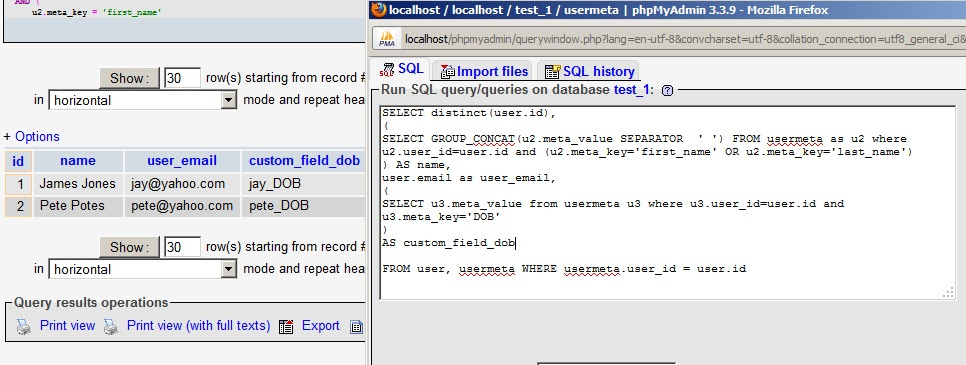Select the Pete Potes cell
The height and width of the screenshot is (365, 966).
(x=78, y=206)
